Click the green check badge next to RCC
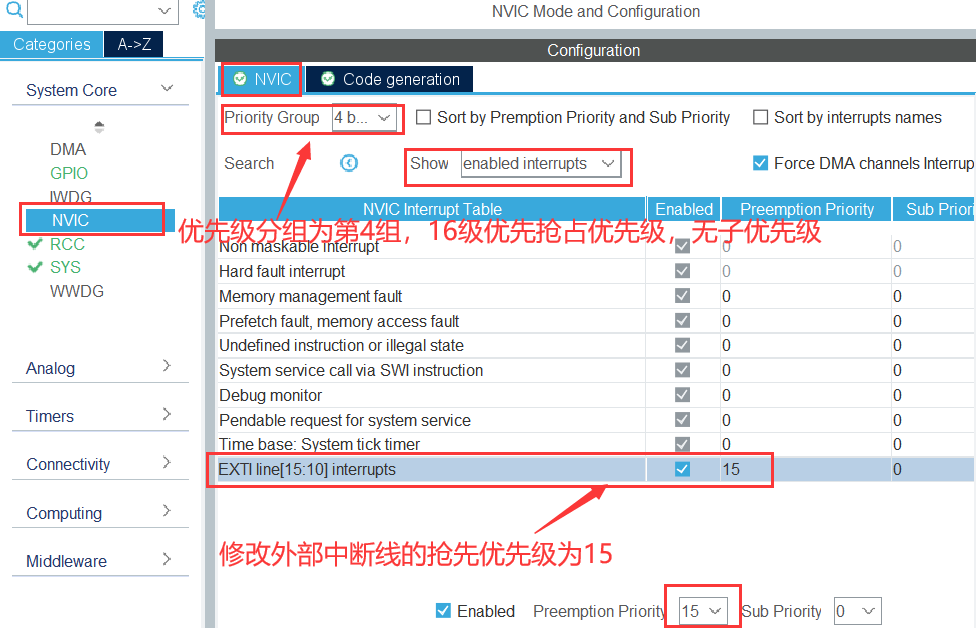Viewport: 976px width, 628px height. coord(32,243)
